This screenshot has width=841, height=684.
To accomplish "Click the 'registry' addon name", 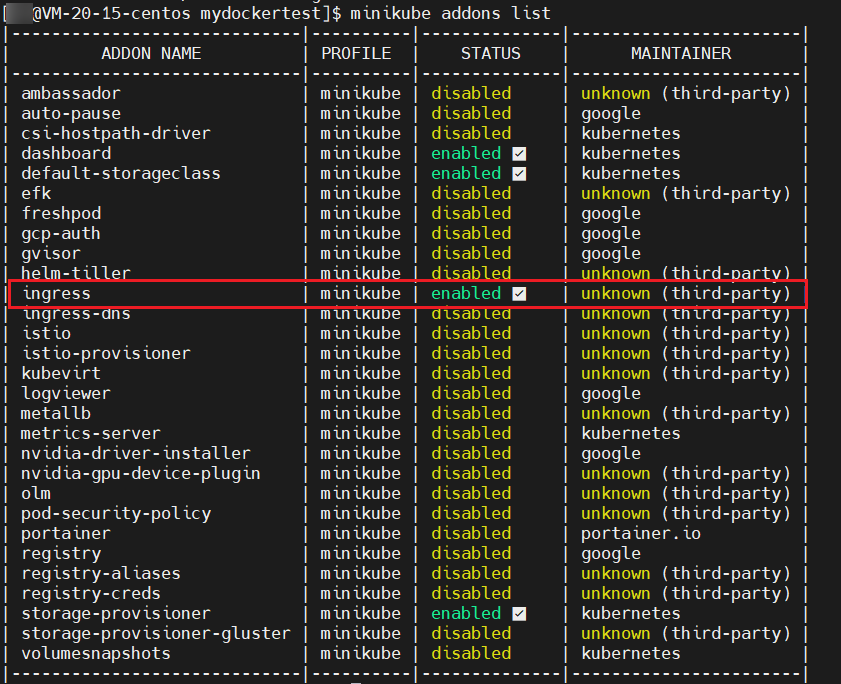I will click(61, 554).
